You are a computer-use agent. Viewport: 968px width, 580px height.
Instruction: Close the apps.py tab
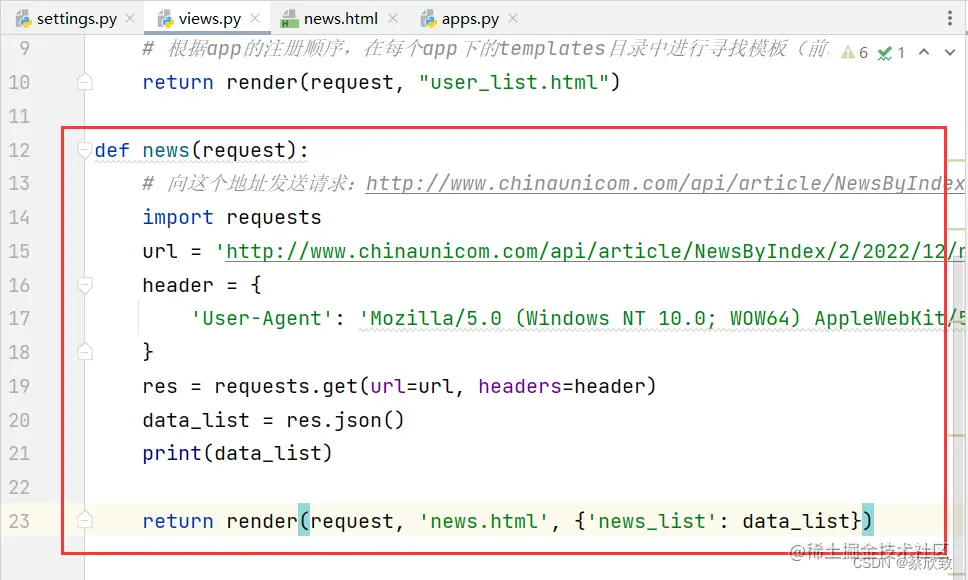pyautogui.click(x=512, y=19)
